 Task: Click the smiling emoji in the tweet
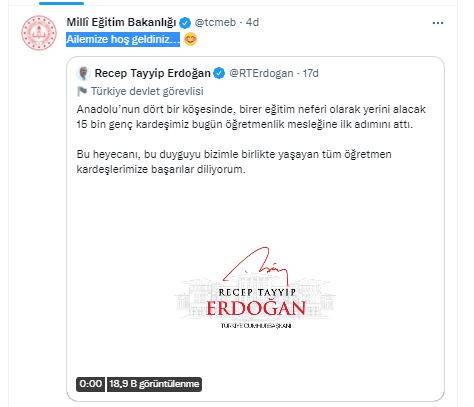click(190, 39)
